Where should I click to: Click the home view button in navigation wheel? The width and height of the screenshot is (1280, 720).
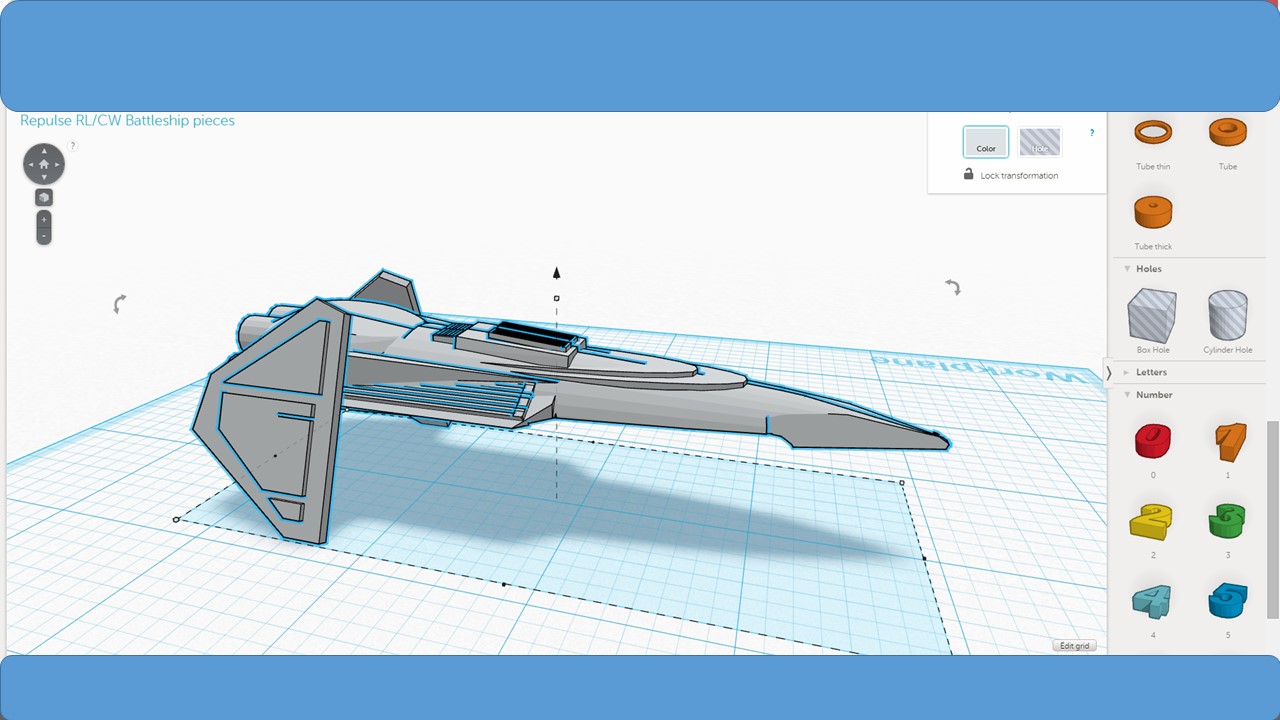[x=44, y=164]
